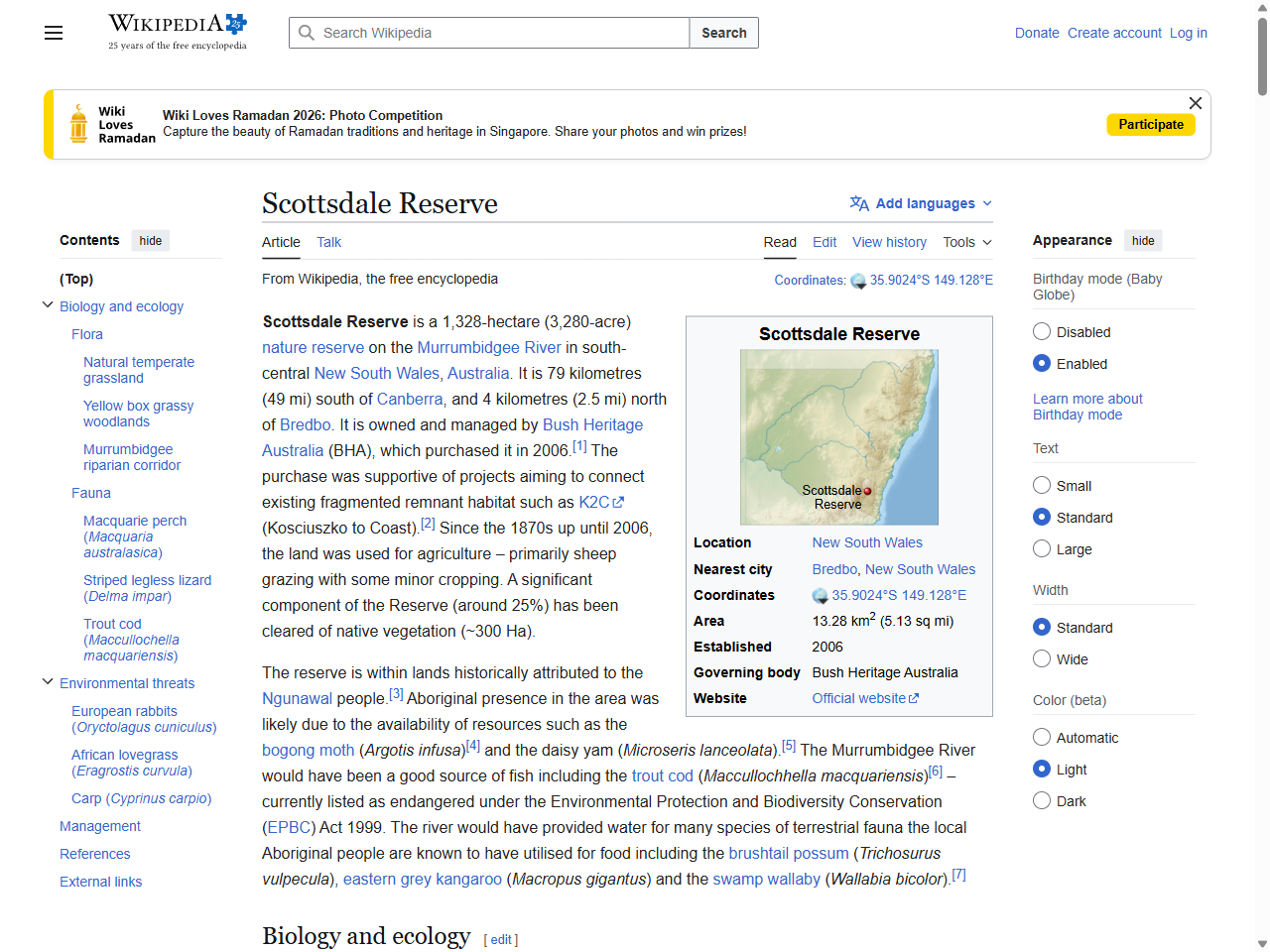This screenshot has height=952, width=1270.
Task: Focus the Search Wikipedia input field
Action: [x=489, y=33]
